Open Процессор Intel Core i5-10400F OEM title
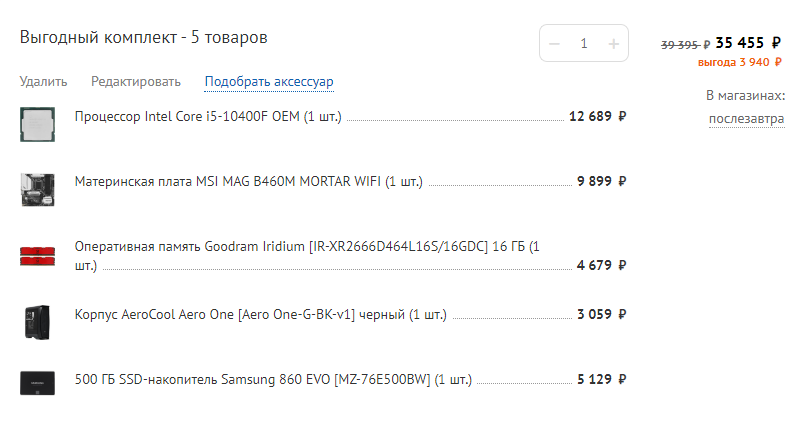The image size is (802, 428). point(208,117)
